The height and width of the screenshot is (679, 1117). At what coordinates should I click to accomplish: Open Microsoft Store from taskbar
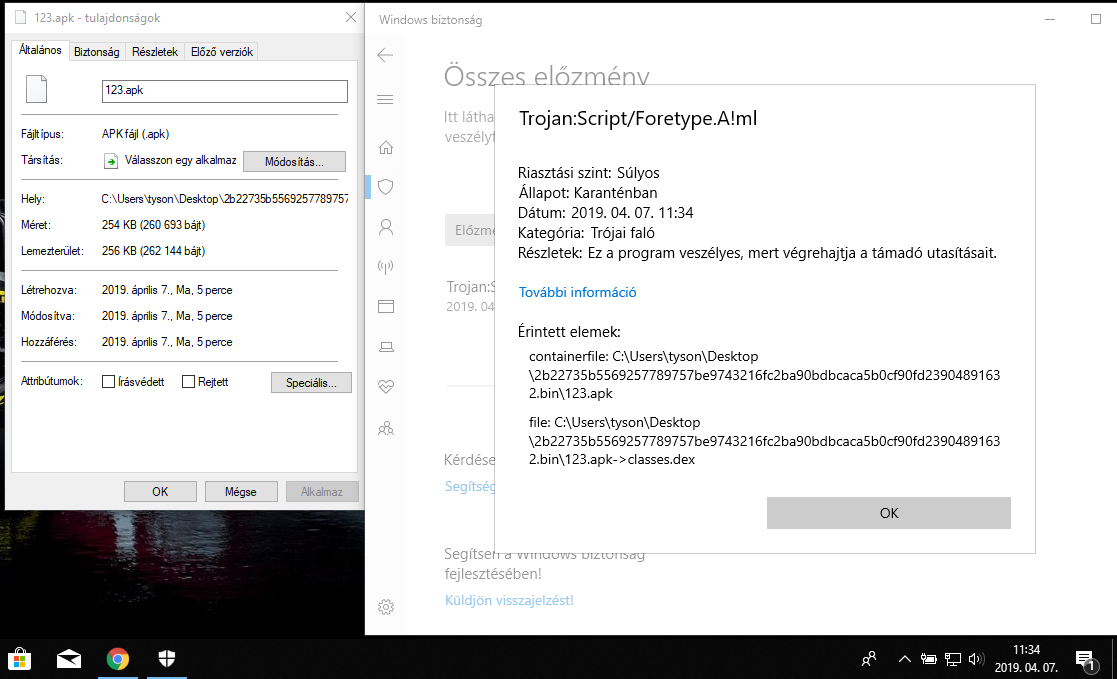20,659
